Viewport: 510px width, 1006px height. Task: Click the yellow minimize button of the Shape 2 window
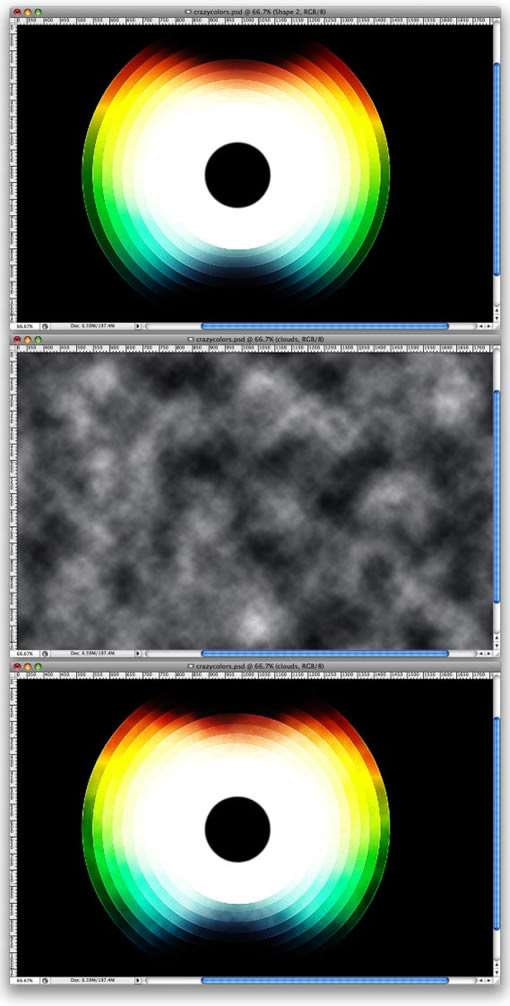28,12
